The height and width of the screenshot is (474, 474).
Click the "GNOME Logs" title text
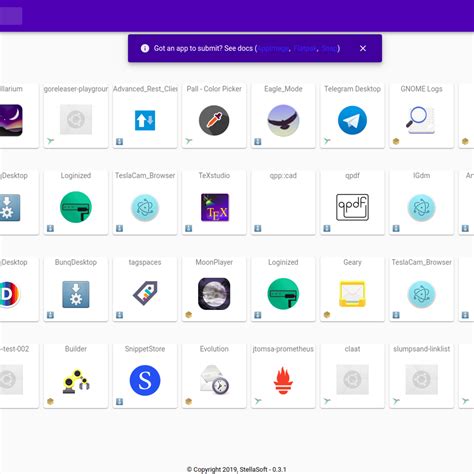coord(421,89)
